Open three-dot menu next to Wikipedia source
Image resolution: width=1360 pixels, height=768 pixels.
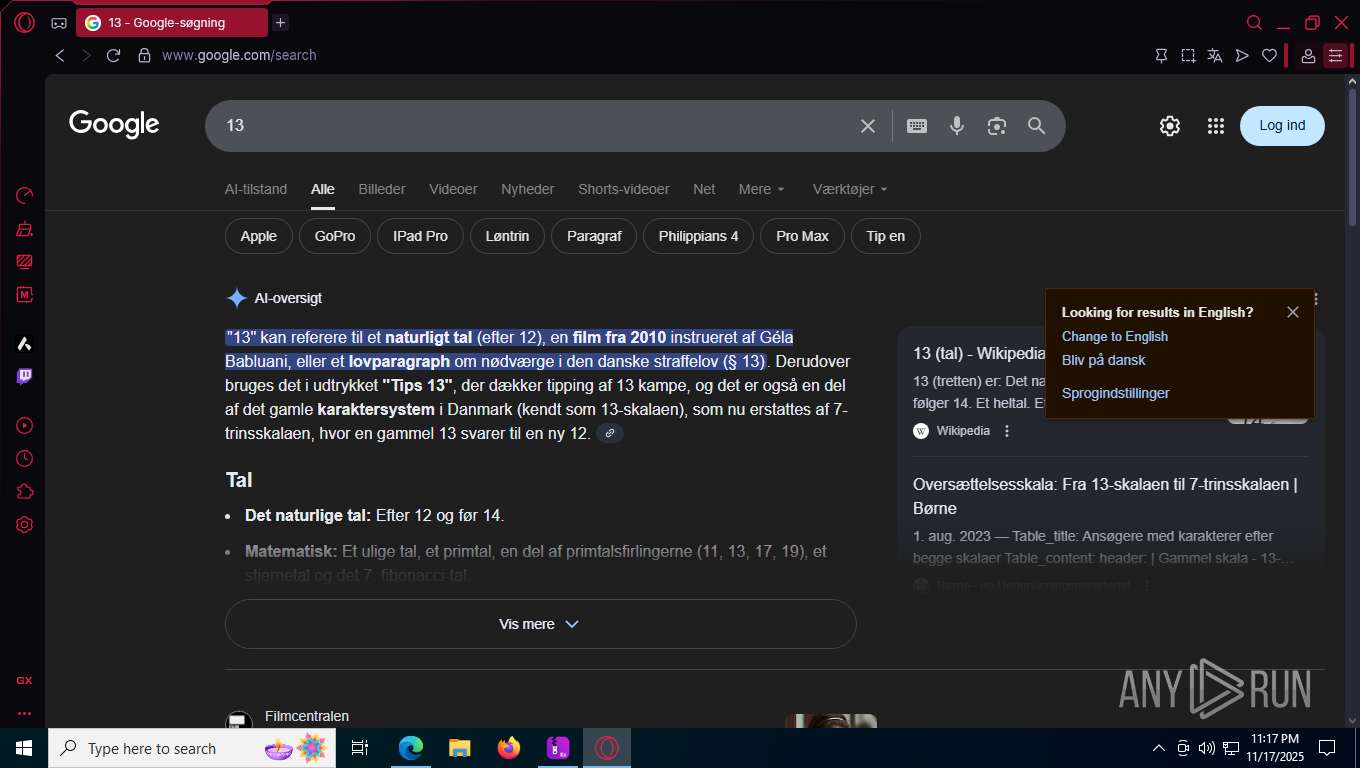1007,431
